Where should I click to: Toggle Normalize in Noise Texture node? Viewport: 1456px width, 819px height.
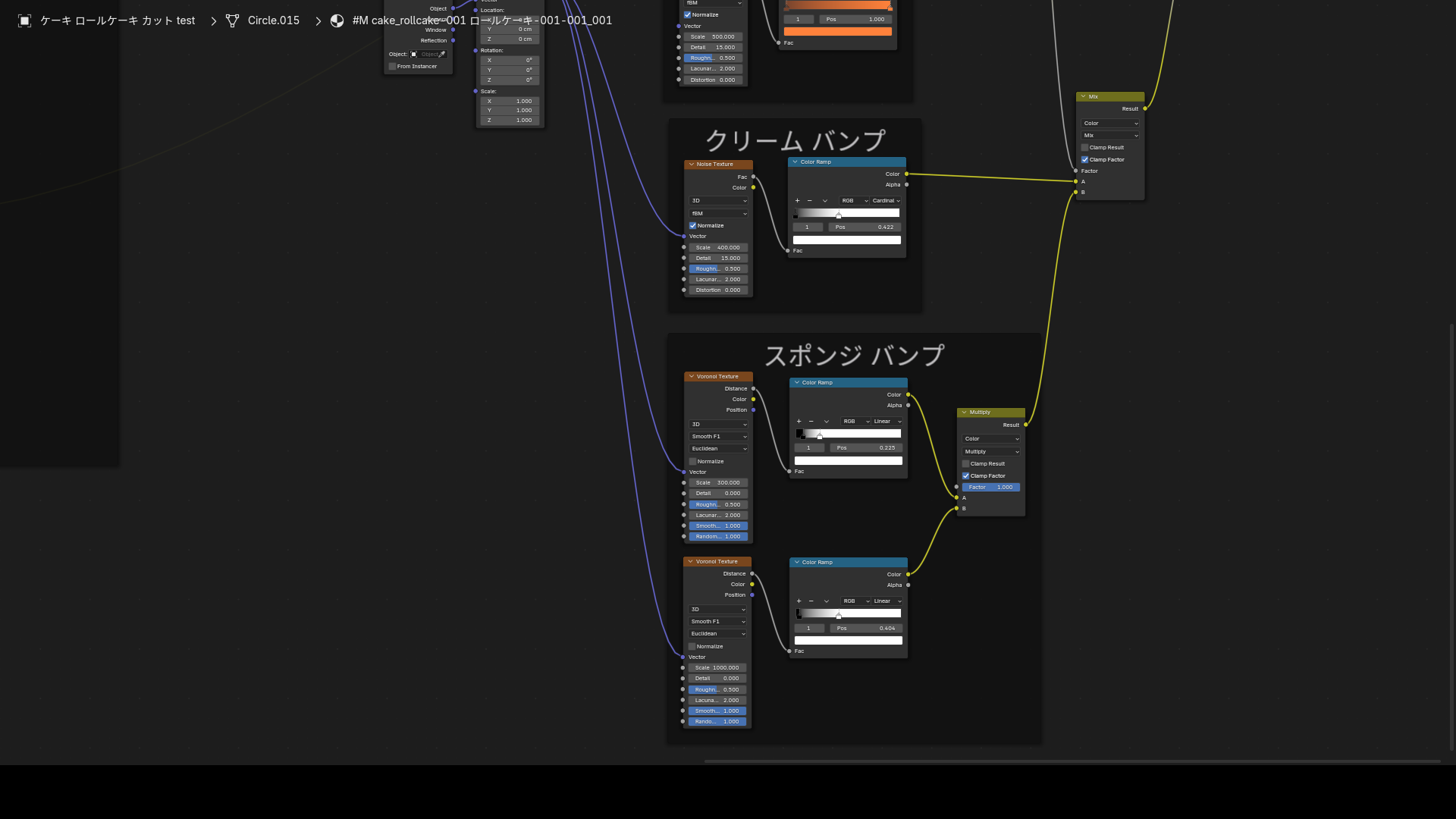pos(692,226)
